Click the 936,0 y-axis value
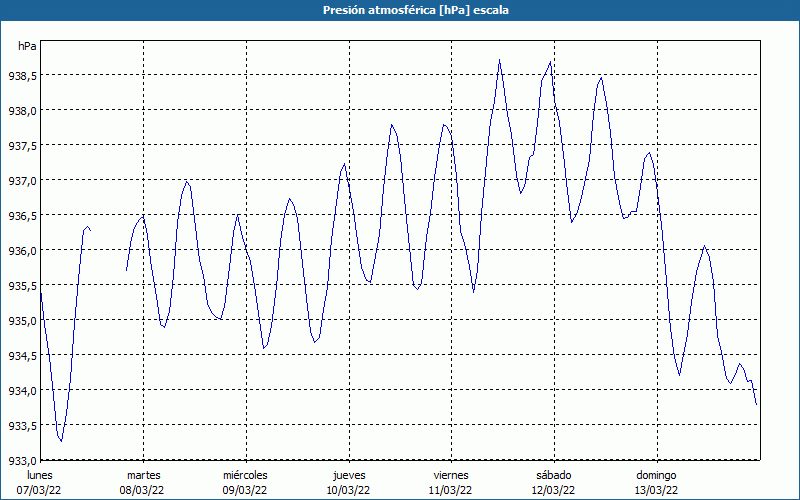800x500 pixels. tap(22, 251)
